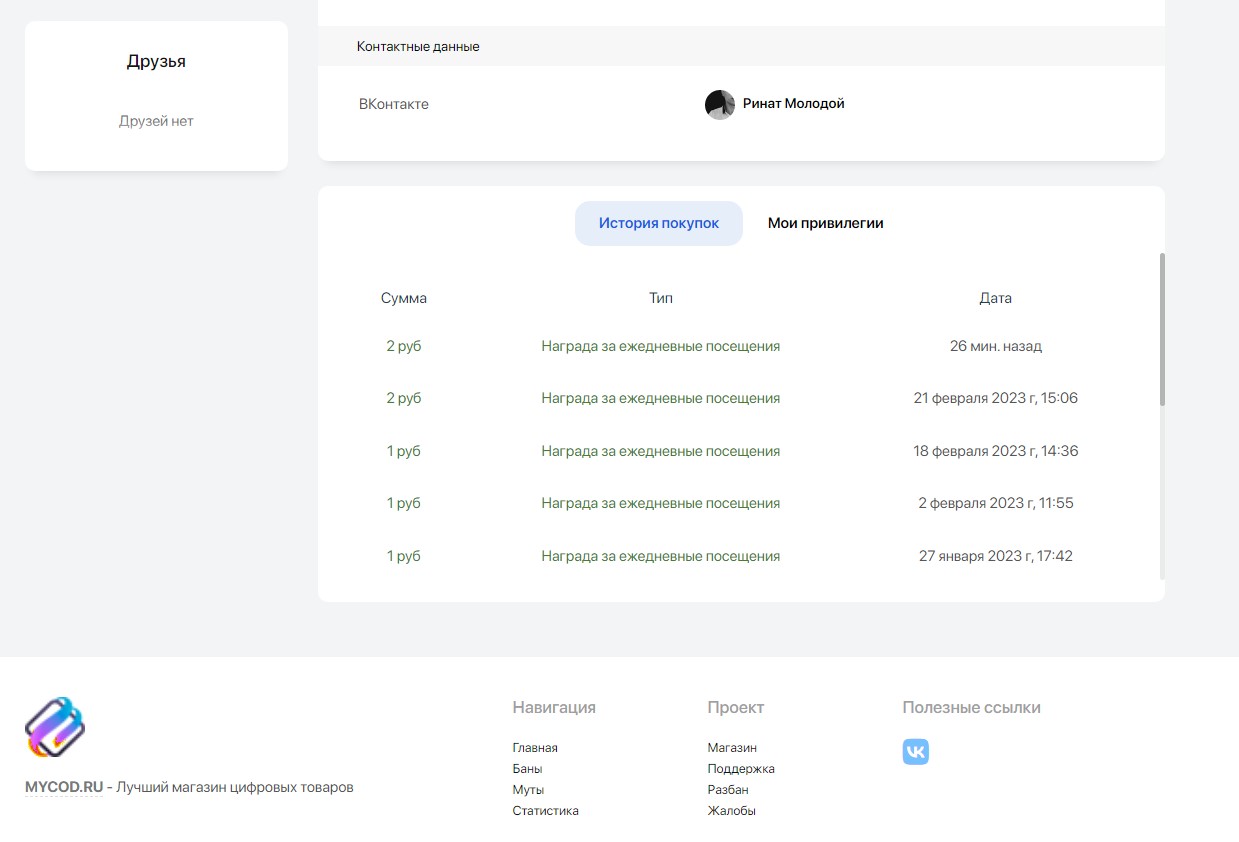Go to Главная in footer navigation
The width and height of the screenshot is (1239, 842).
click(535, 748)
